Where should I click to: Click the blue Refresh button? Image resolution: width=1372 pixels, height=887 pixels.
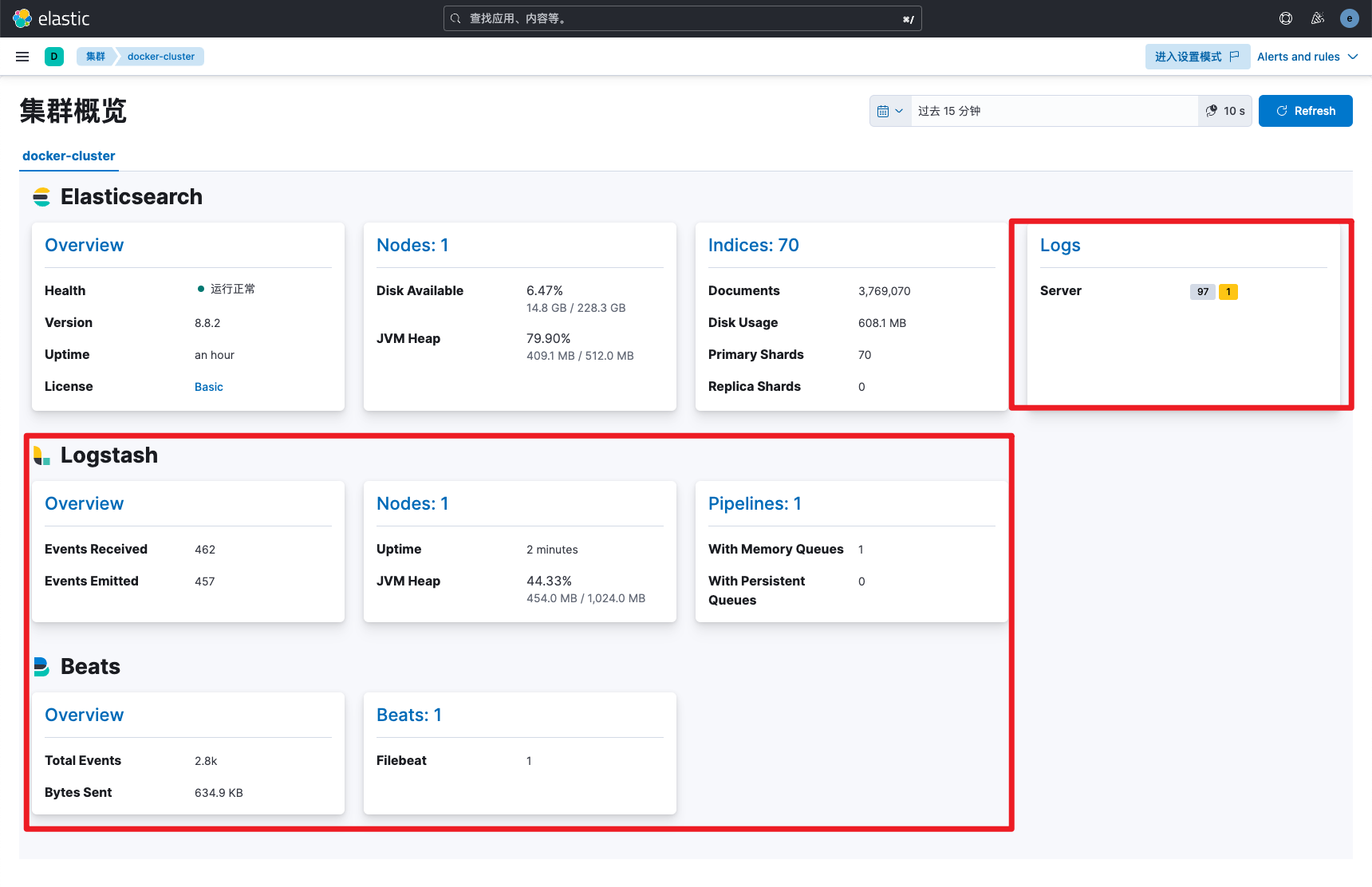point(1306,111)
